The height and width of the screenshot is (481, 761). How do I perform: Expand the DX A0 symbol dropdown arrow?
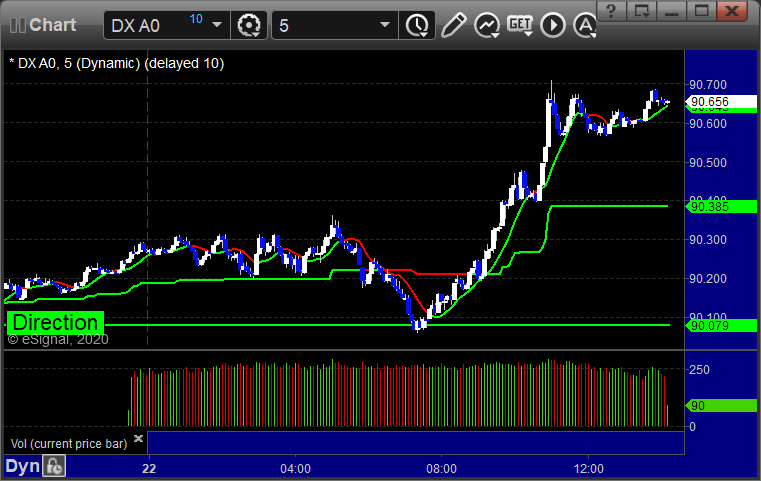[x=217, y=25]
